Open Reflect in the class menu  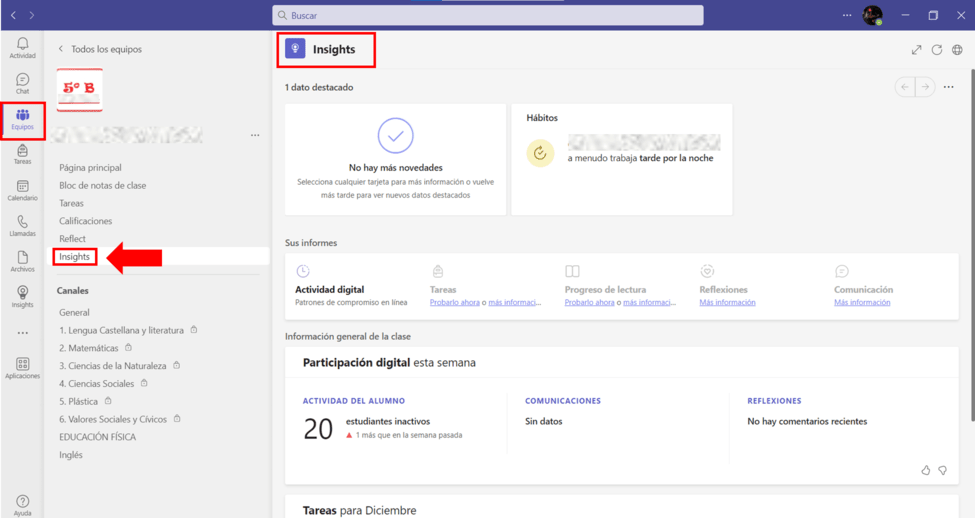coord(72,239)
